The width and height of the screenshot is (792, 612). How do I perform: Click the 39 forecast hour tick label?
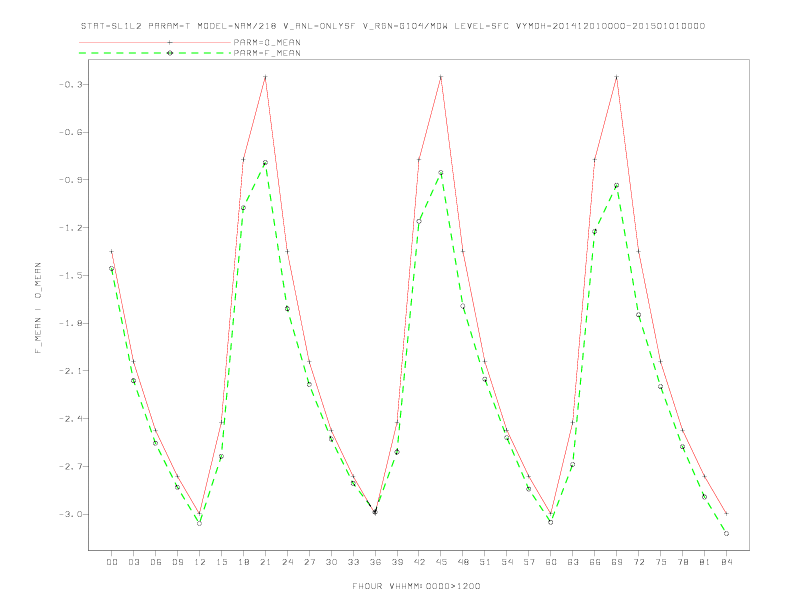tap(397, 562)
